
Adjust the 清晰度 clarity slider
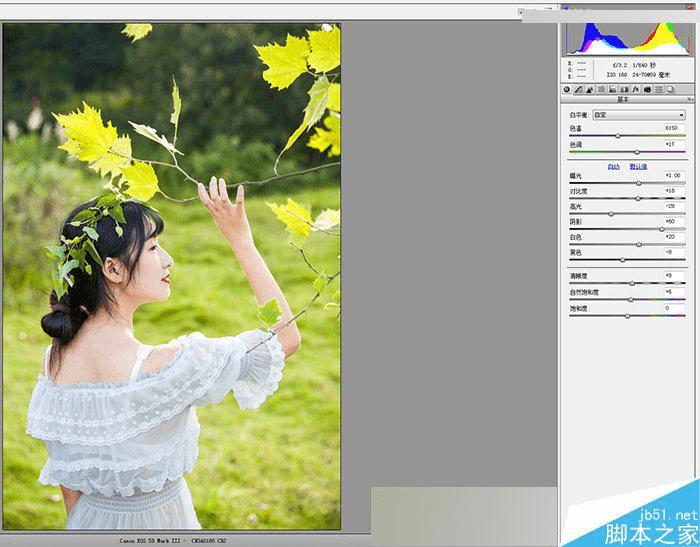(627, 283)
